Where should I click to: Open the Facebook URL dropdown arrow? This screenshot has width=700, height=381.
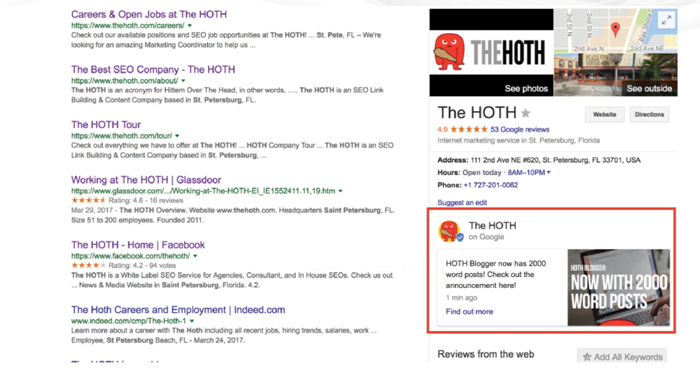pos(195,256)
